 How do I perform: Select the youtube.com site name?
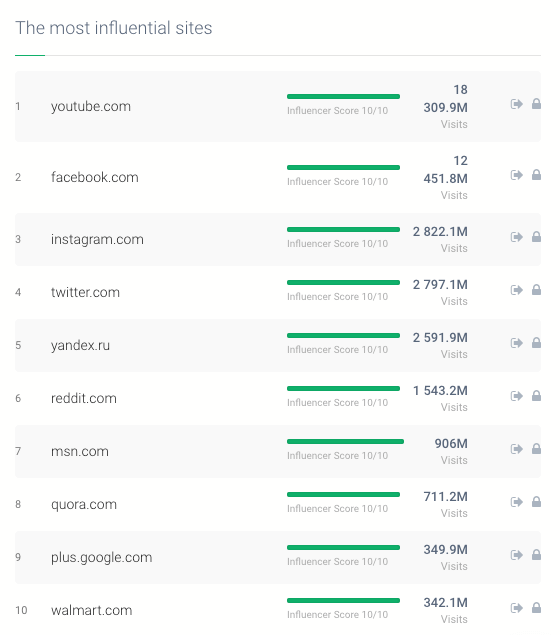tap(91, 107)
